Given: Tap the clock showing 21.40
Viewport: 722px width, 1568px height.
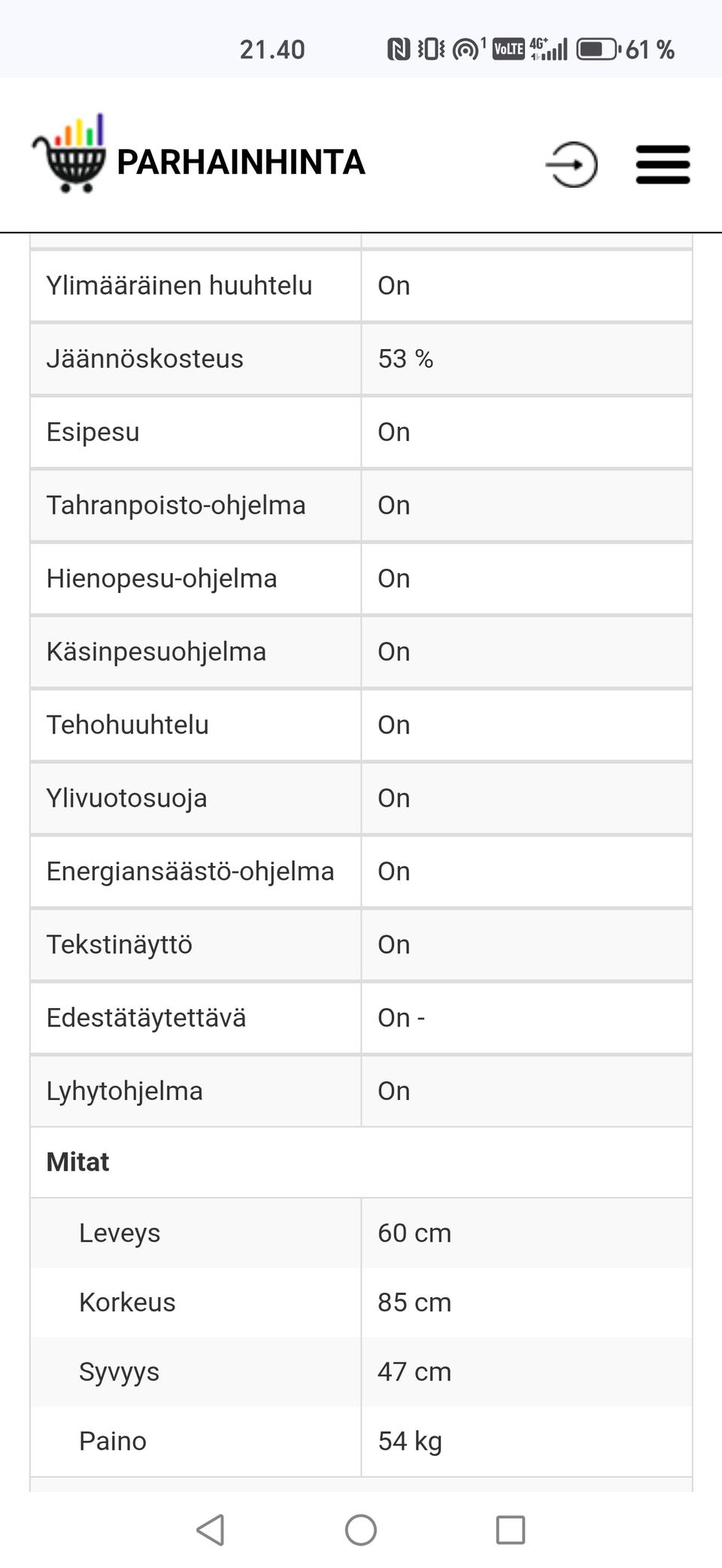Looking at the screenshot, I should click(x=272, y=50).
